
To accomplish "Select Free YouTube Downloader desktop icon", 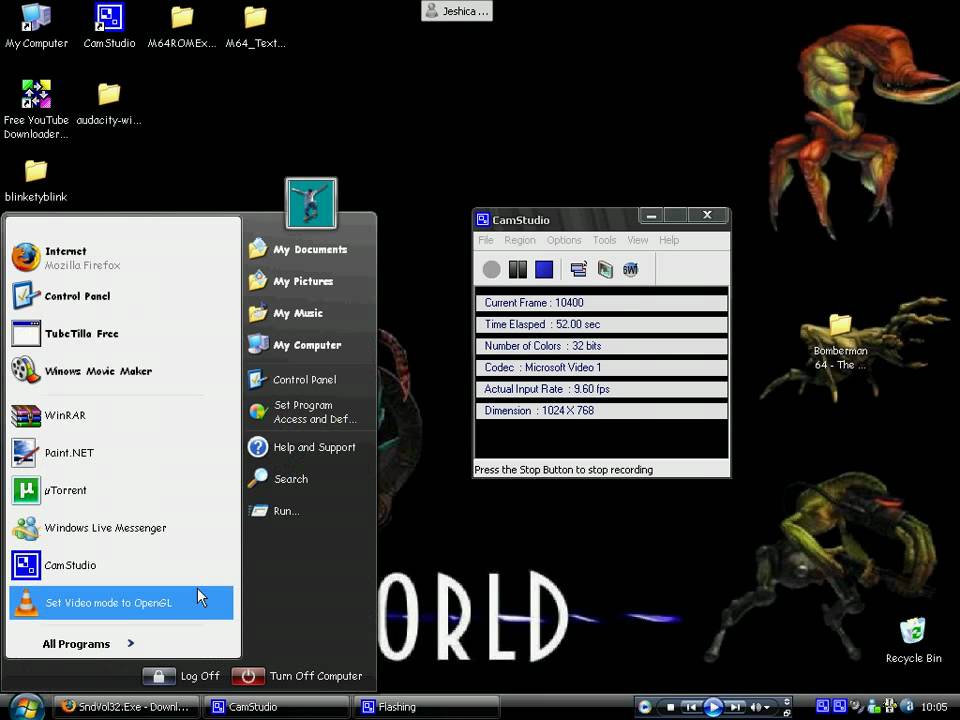I will 36,110.
